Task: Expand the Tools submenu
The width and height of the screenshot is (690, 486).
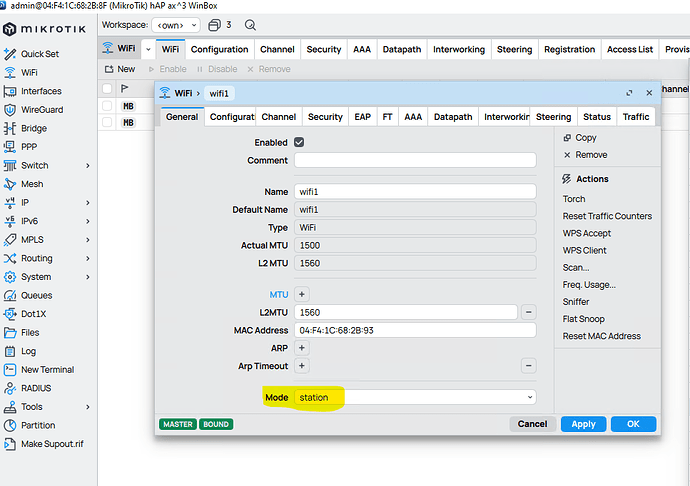Action: click(x=88, y=407)
